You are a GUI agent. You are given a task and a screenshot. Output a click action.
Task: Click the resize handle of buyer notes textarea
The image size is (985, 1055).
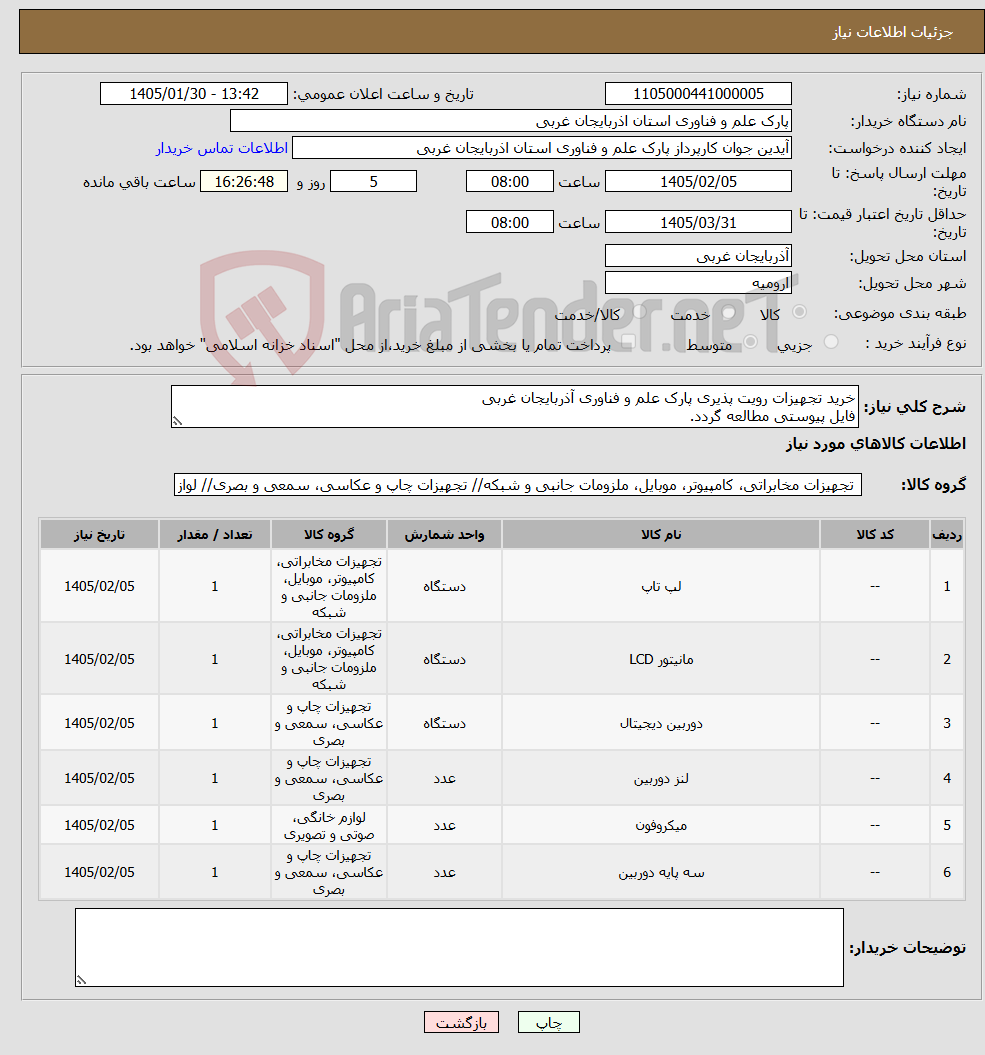(x=81, y=980)
